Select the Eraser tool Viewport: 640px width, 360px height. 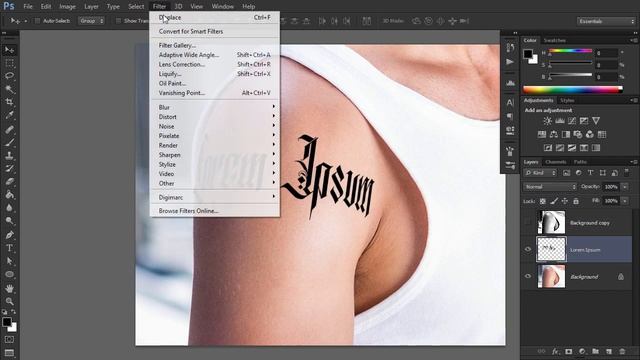click(x=9, y=182)
